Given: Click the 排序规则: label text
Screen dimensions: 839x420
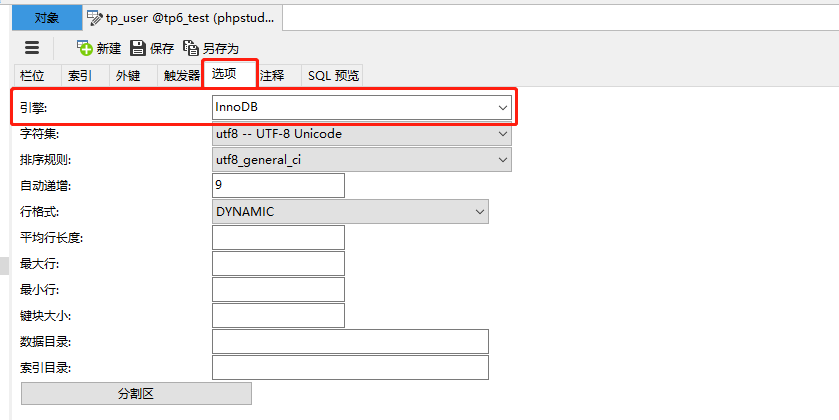Looking at the screenshot, I should (x=45, y=159).
